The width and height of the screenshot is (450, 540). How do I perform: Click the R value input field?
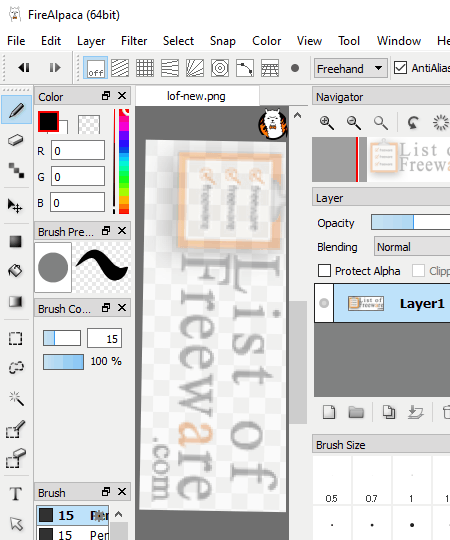[78, 150]
